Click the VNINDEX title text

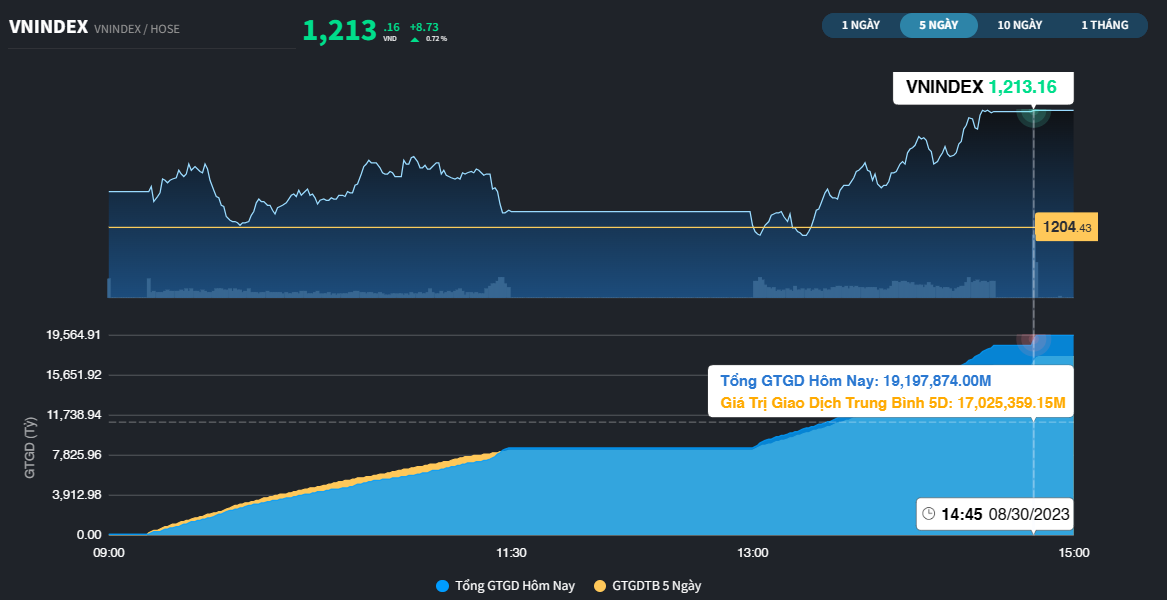tap(48, 27)
